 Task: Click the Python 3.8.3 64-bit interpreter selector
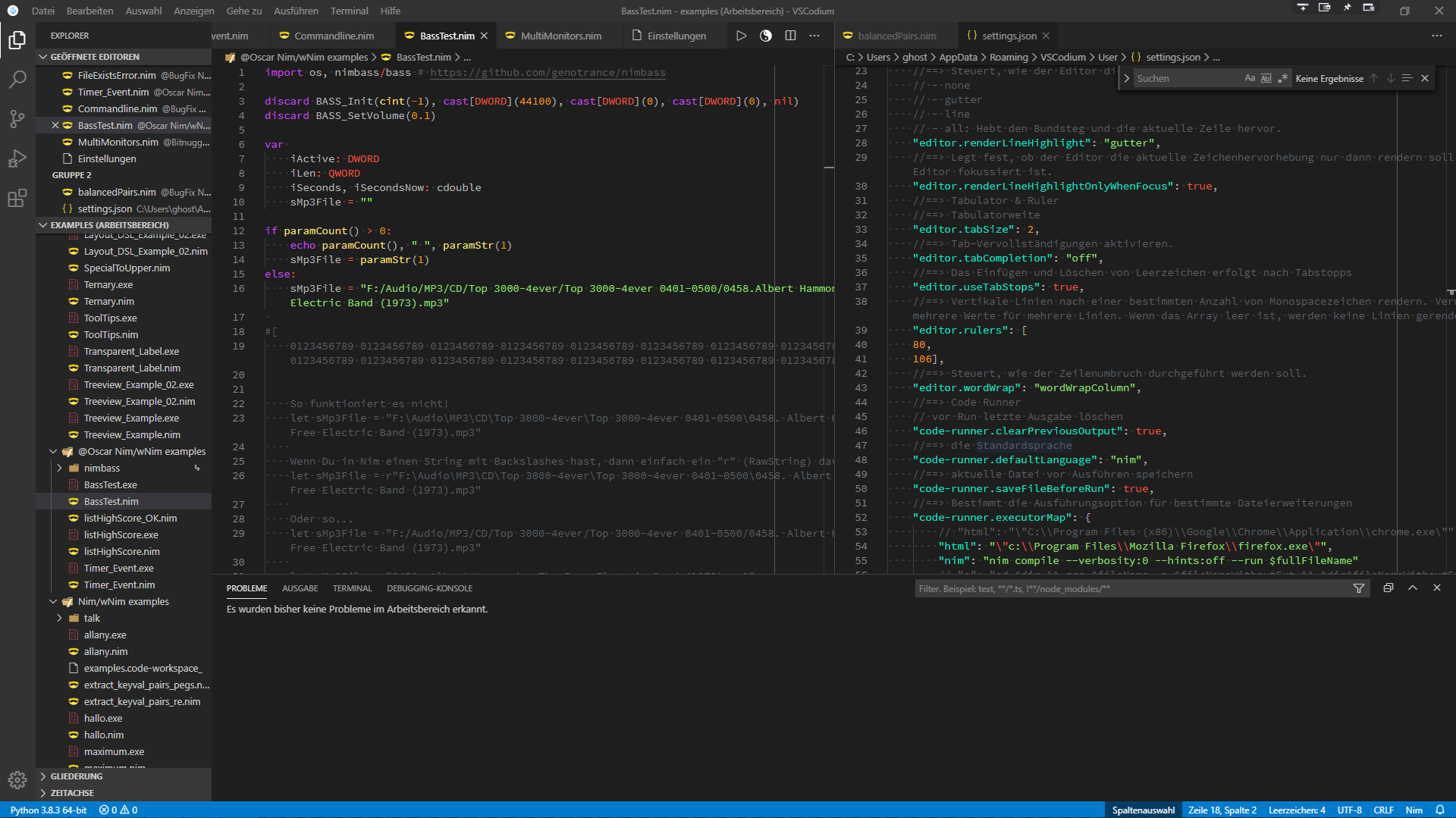coord(49,810)
